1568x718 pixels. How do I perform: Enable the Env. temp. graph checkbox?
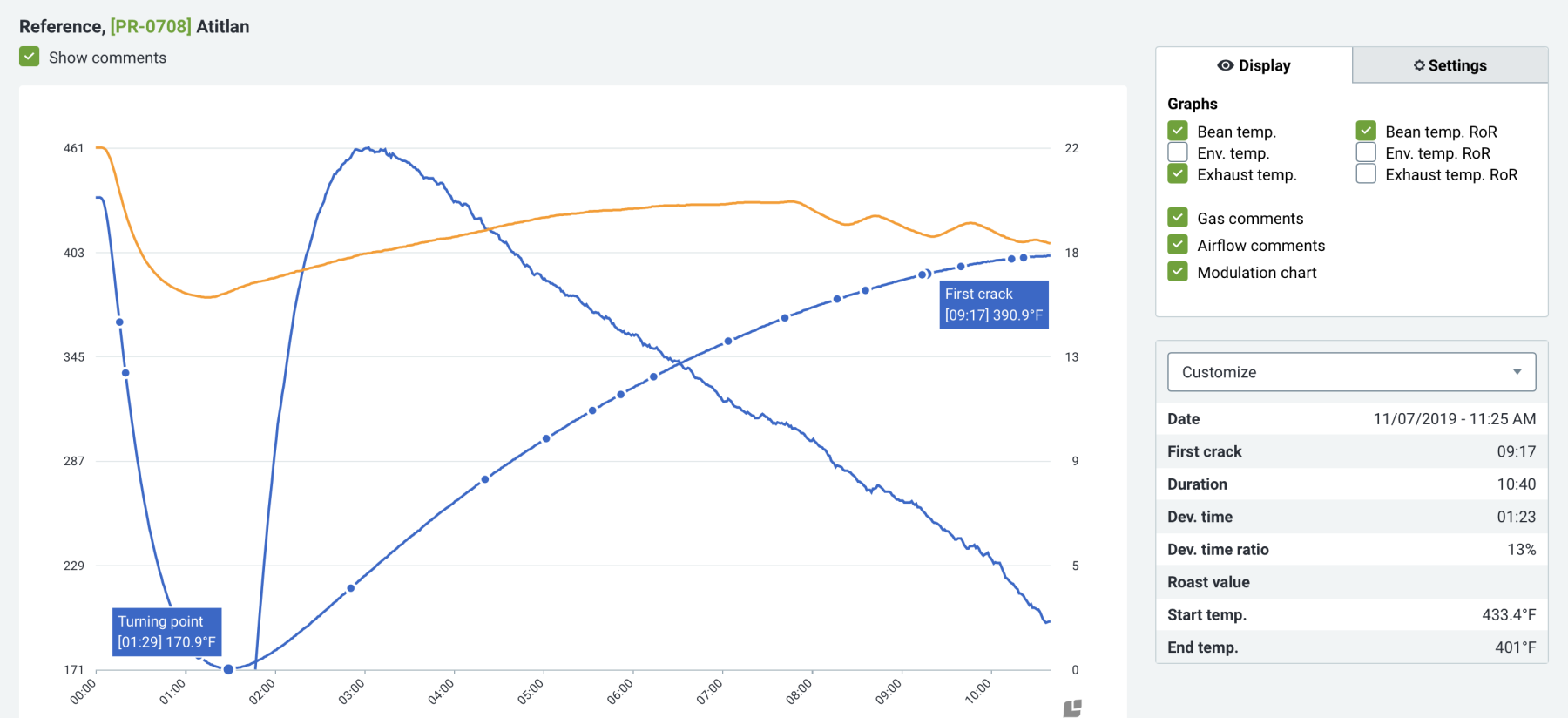pos(1178,152)
